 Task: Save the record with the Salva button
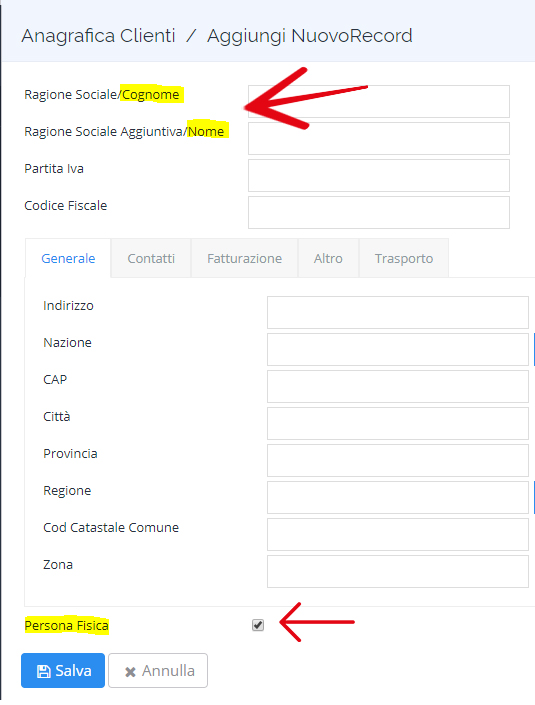pos(63,670)
